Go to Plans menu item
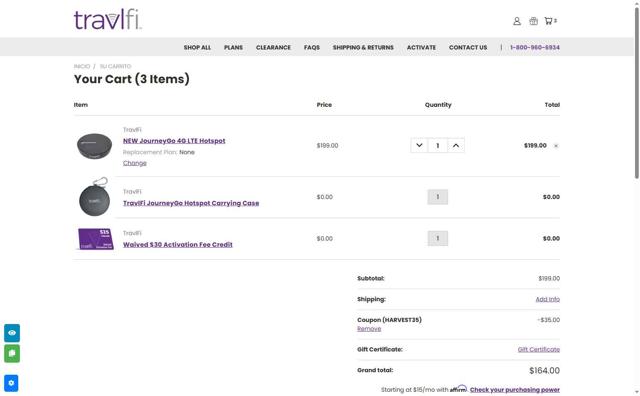This screenshot has height=396, width=640. coord(233,47)
